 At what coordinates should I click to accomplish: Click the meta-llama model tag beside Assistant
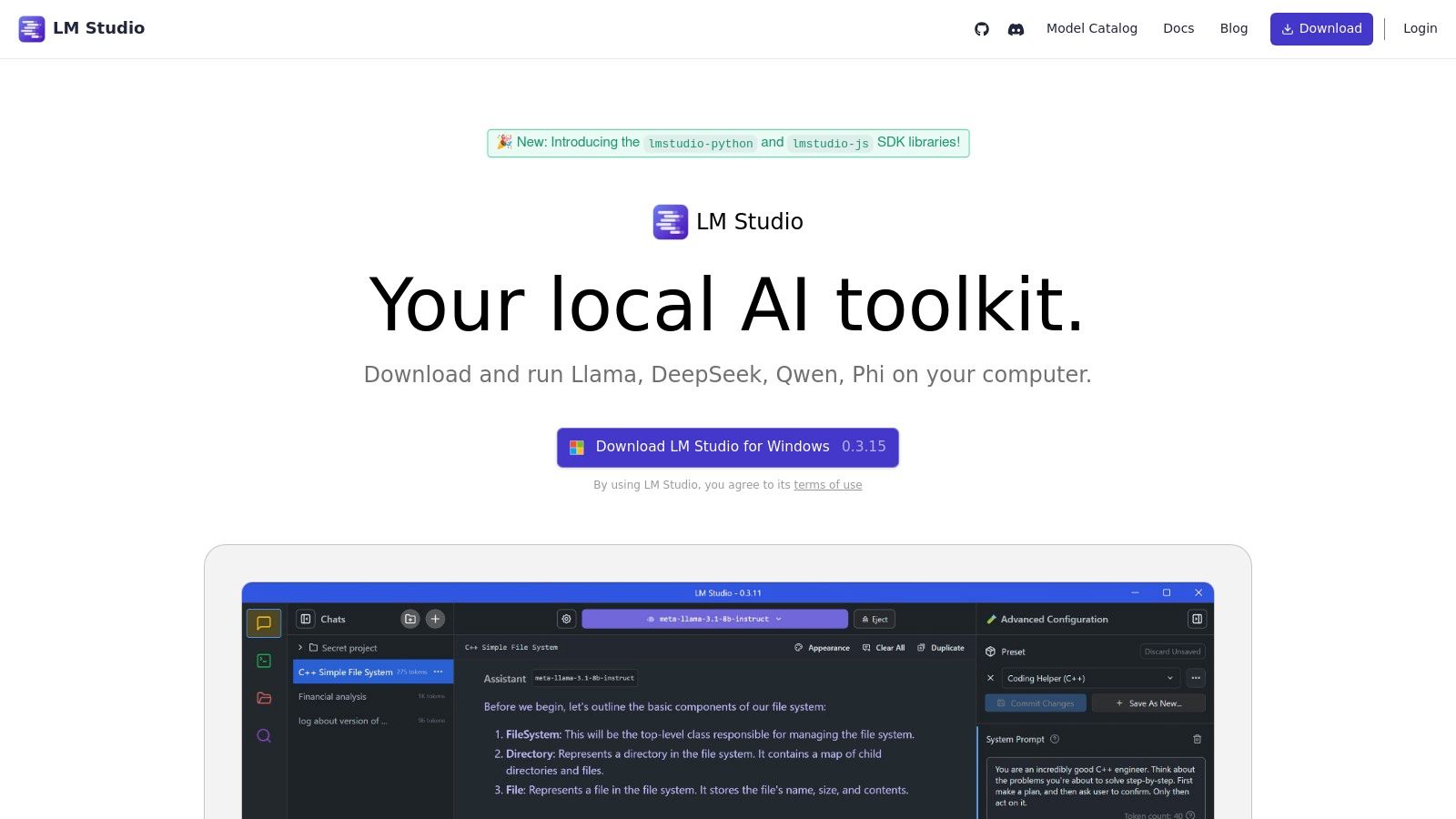tap(584, 678)
